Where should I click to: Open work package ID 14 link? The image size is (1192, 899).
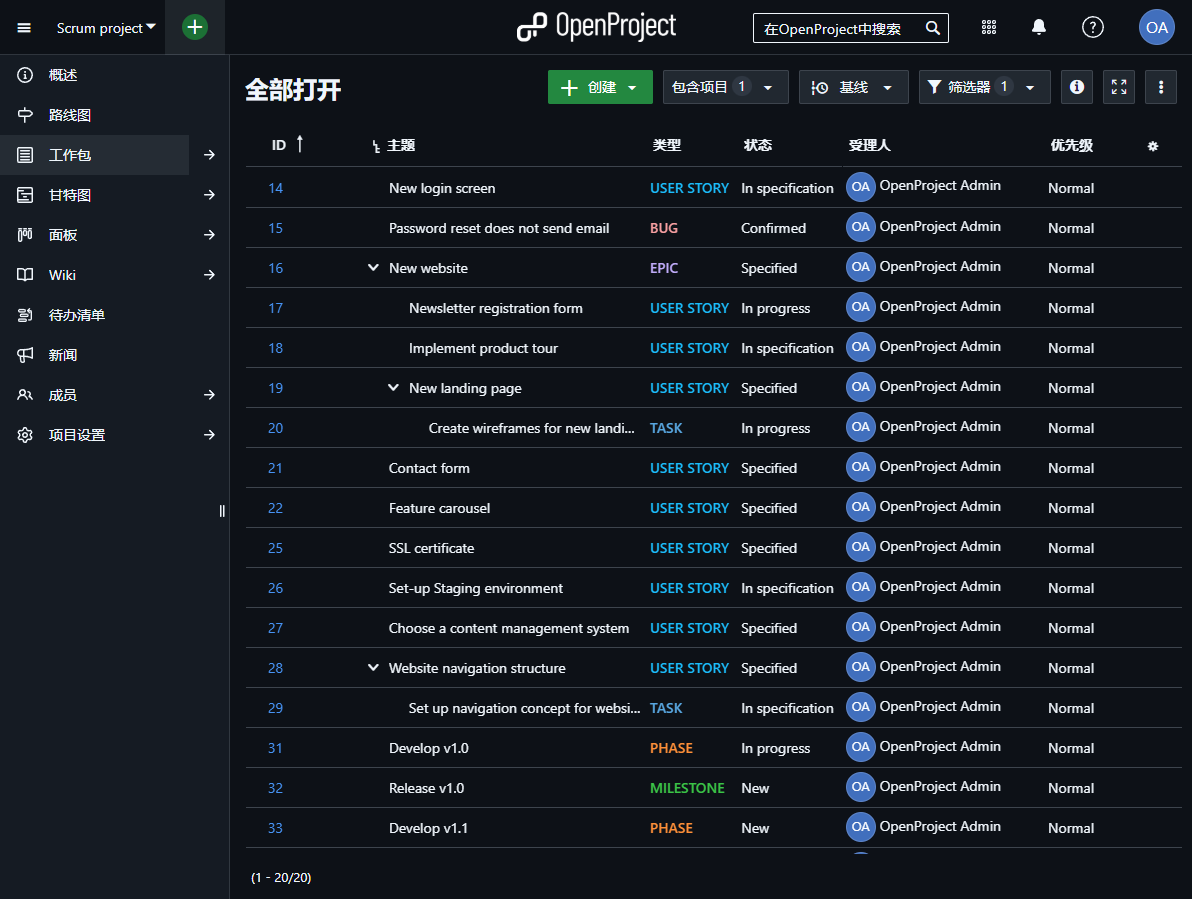[x=275, y=188]
